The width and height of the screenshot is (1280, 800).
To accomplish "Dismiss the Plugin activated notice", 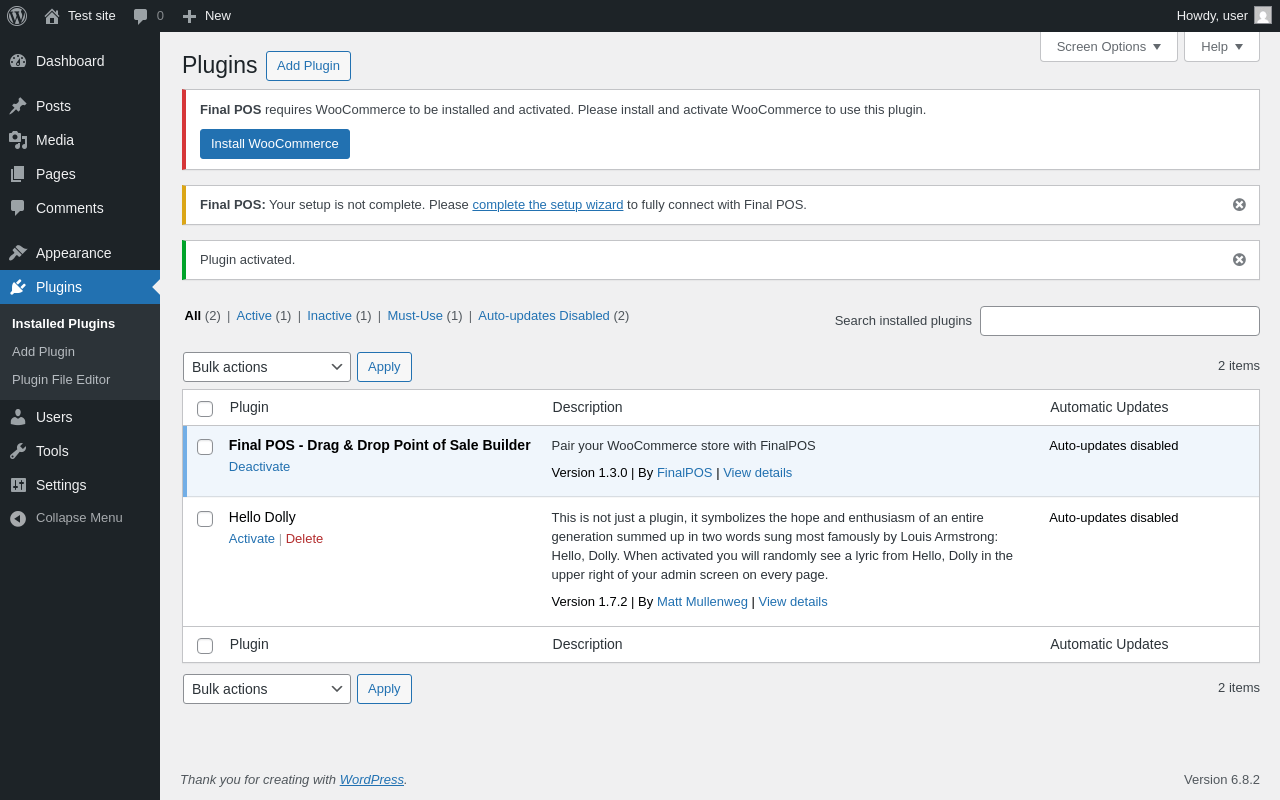I will pyautogui.click(x=1239, y=260).
